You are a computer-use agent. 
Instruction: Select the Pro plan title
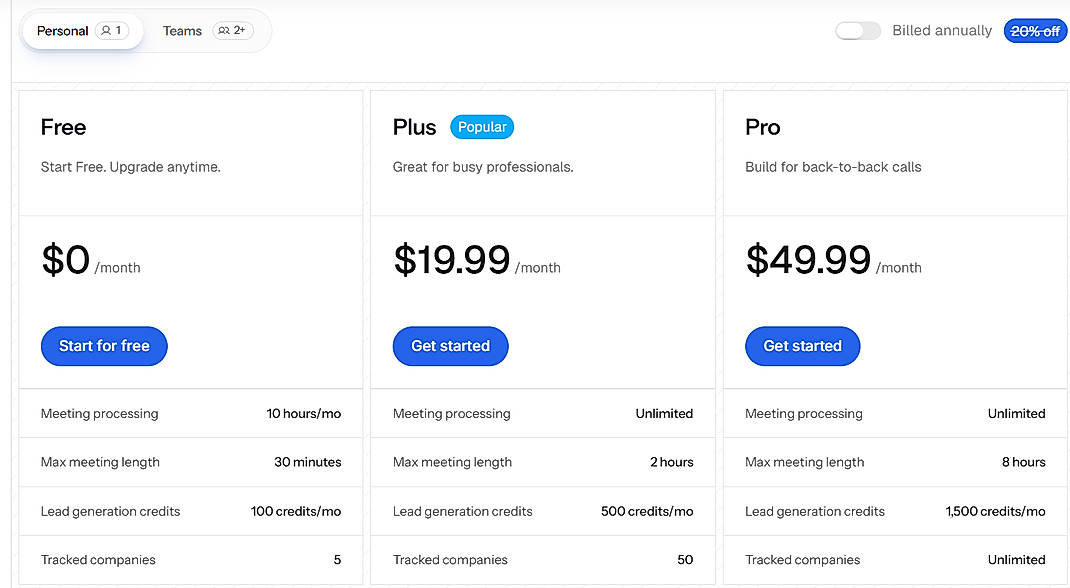[763, 127]
